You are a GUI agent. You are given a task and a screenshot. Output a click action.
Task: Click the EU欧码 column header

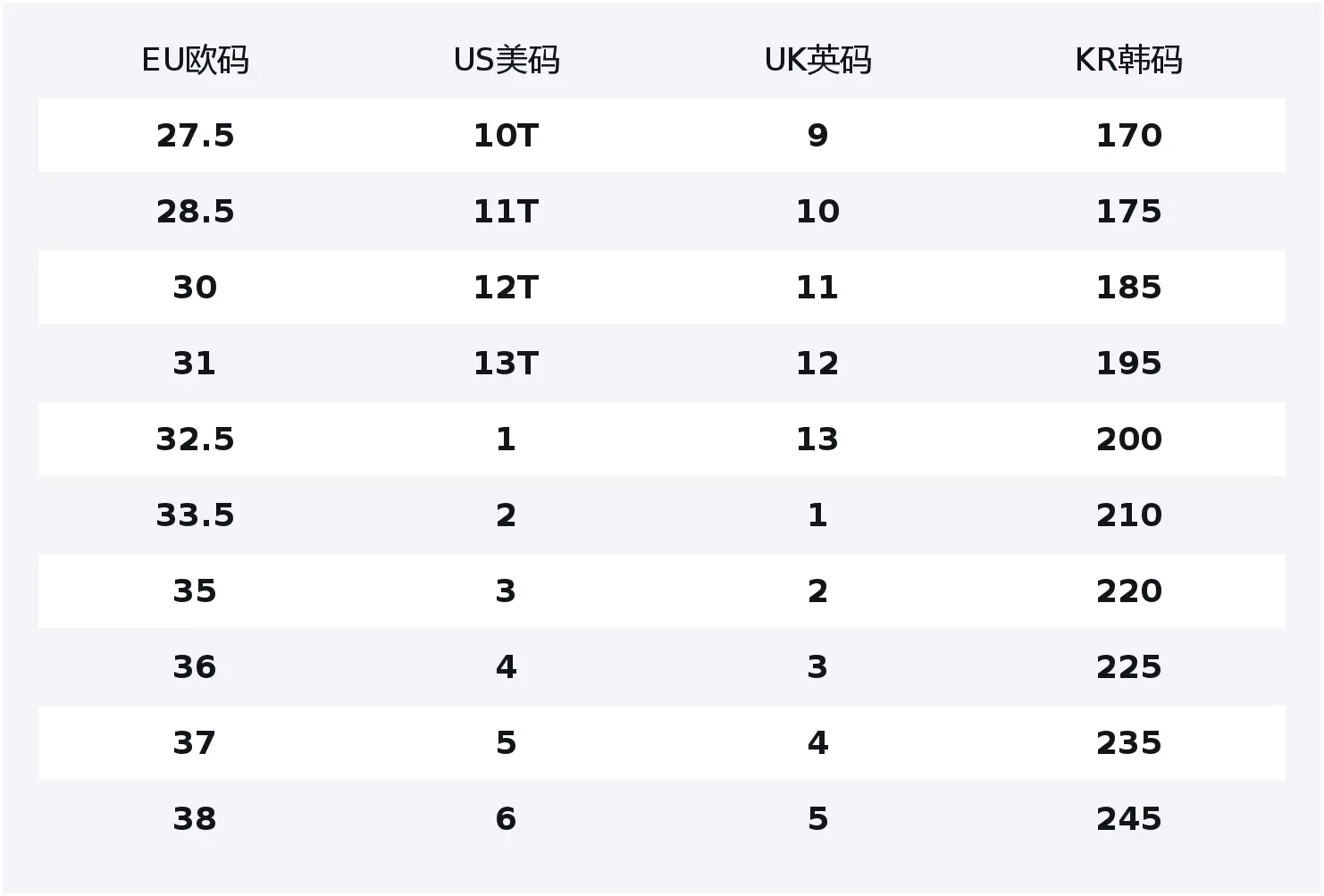tap(195, 60)
